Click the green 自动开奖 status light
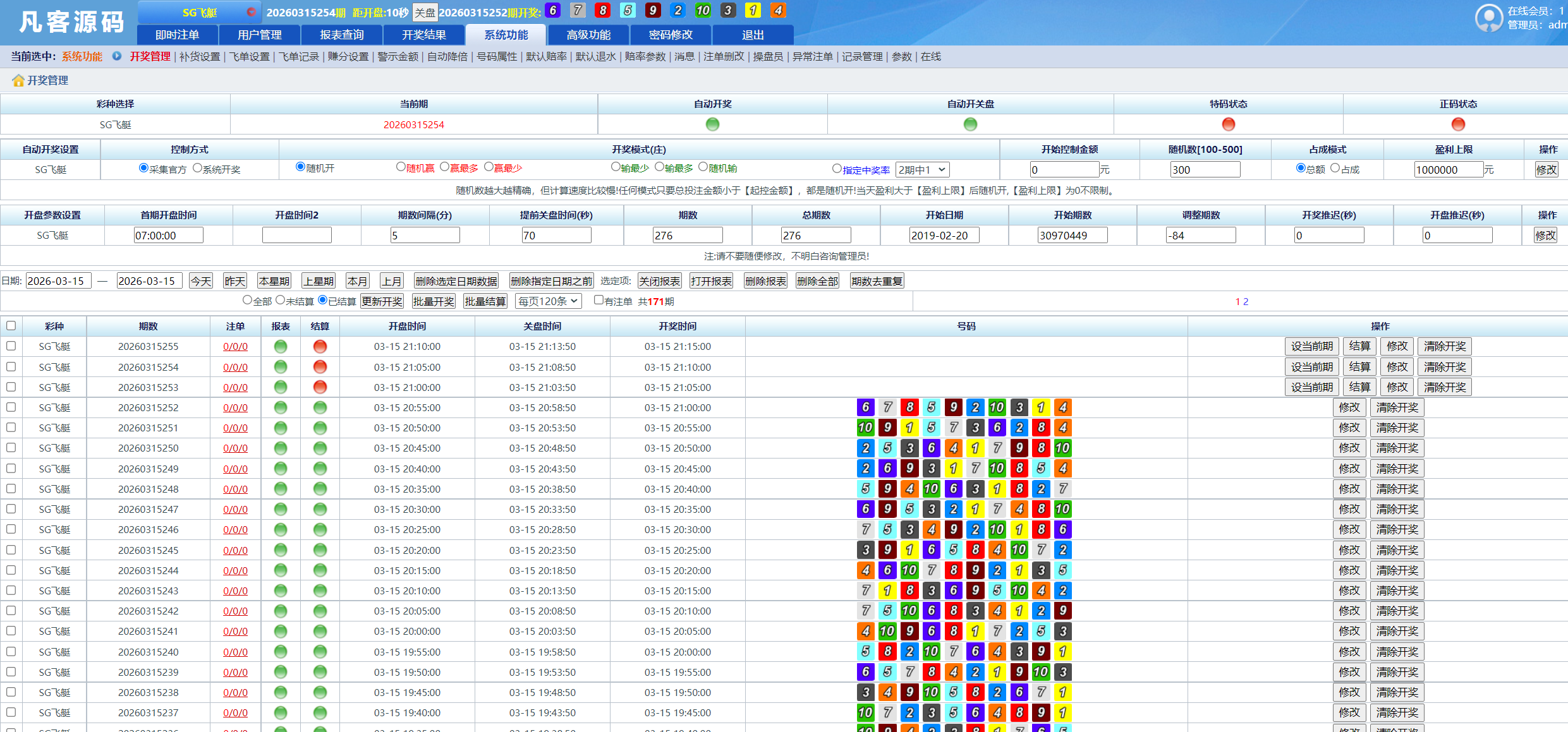The image size is (1568, 732). pyautogui.click(x=712, y=124)
